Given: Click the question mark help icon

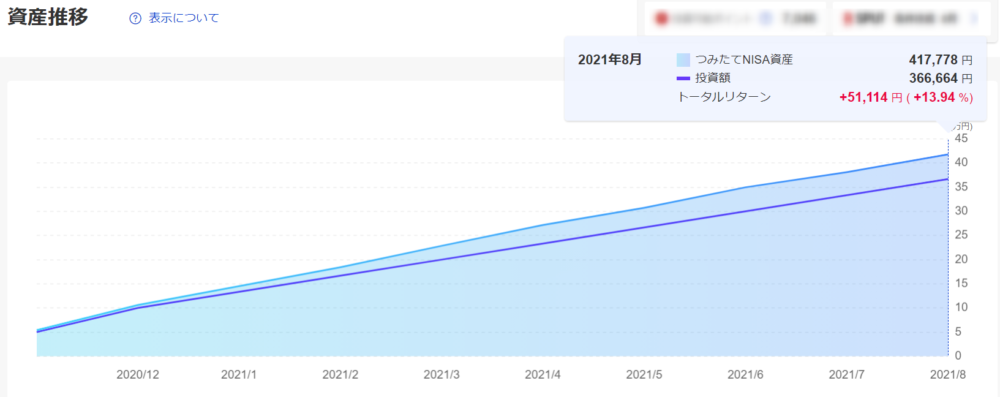Looking at the screenshot, I should 135,19.
